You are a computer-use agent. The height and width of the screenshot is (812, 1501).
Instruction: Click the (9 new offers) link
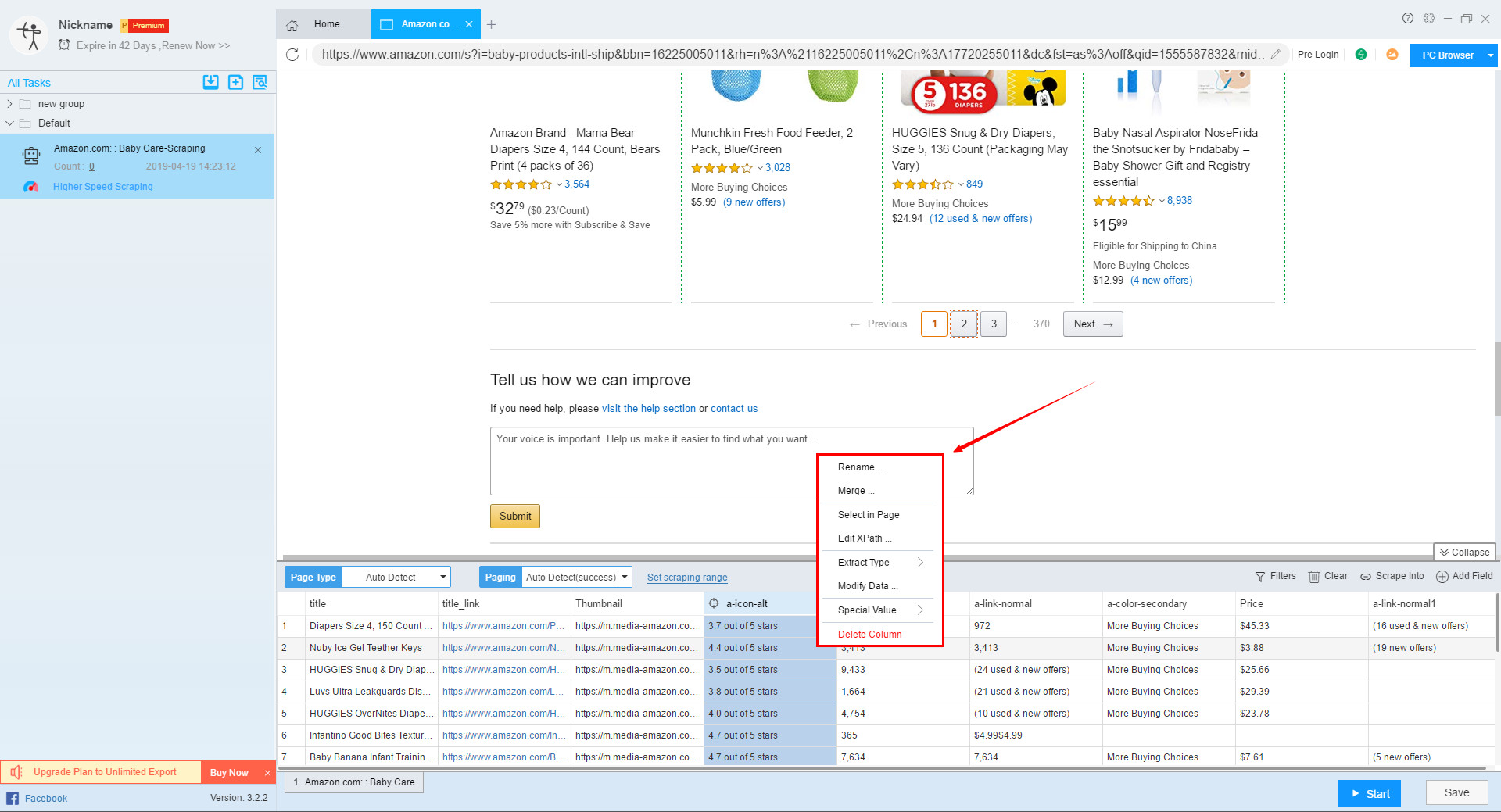point(754,202)
